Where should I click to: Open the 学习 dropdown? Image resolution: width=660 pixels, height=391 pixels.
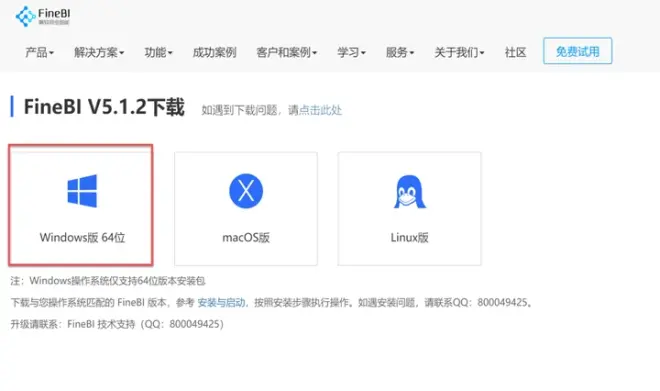coord(351,52)
